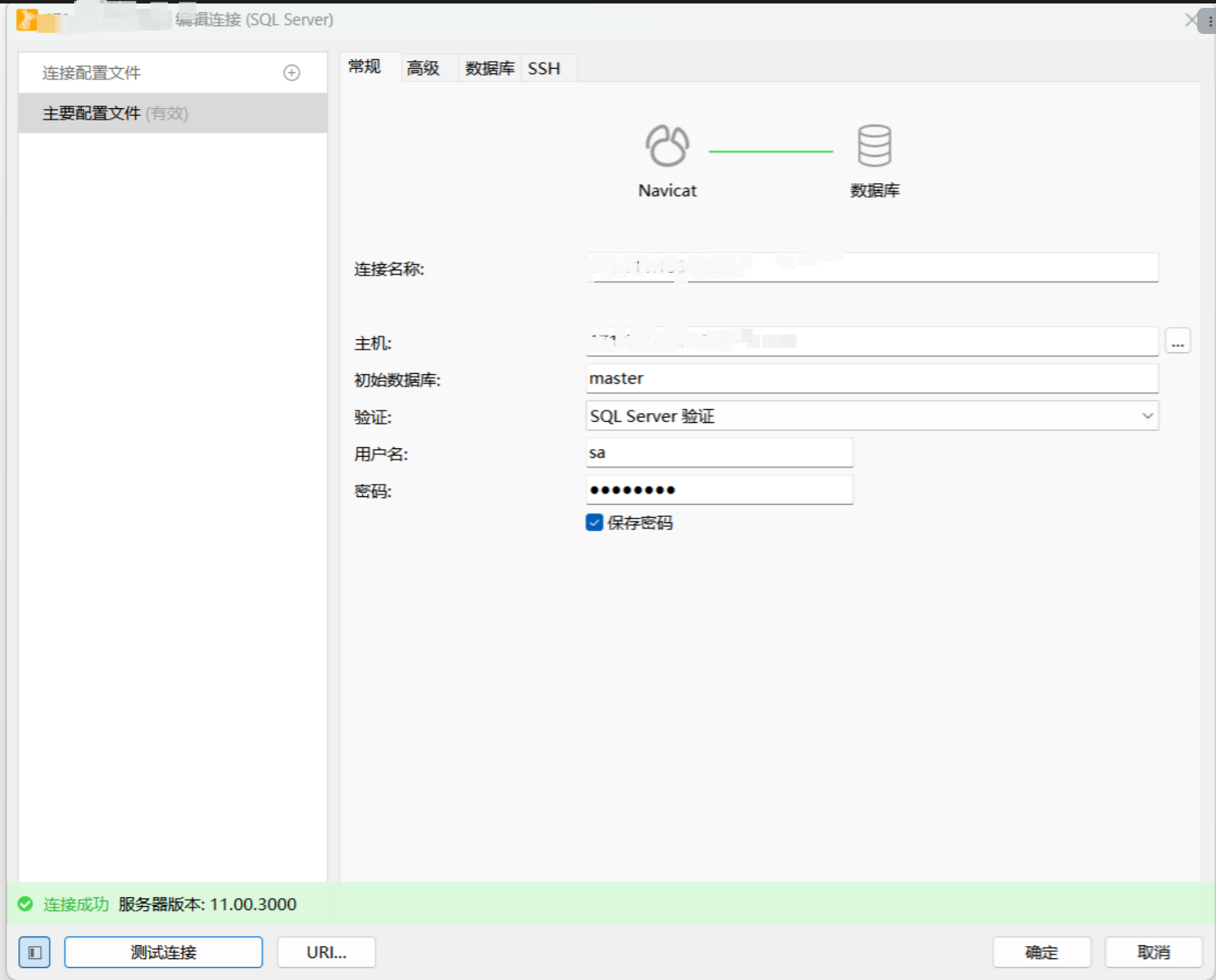Uncheck the 保存密码 checkbox
The image size is (1216, 980).
[595, 523]
